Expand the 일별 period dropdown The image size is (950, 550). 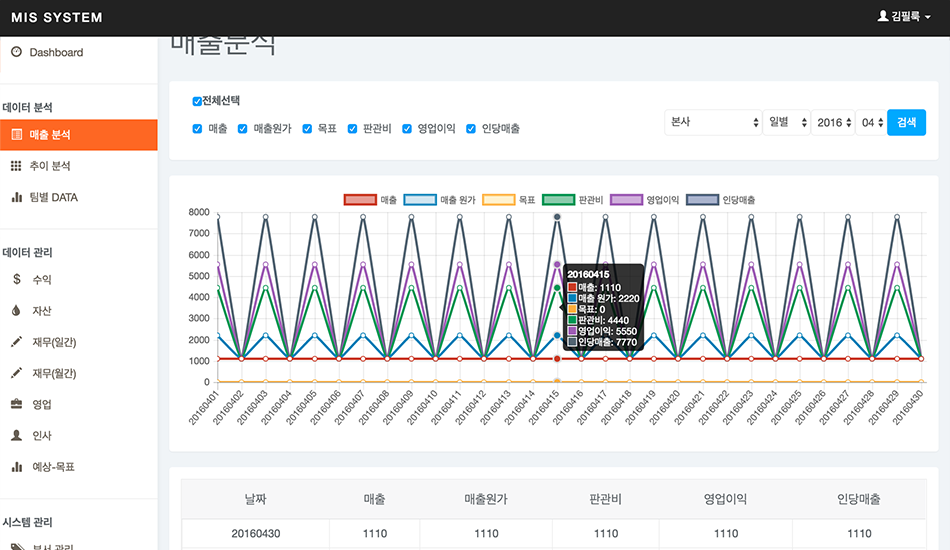pos(785,122)
